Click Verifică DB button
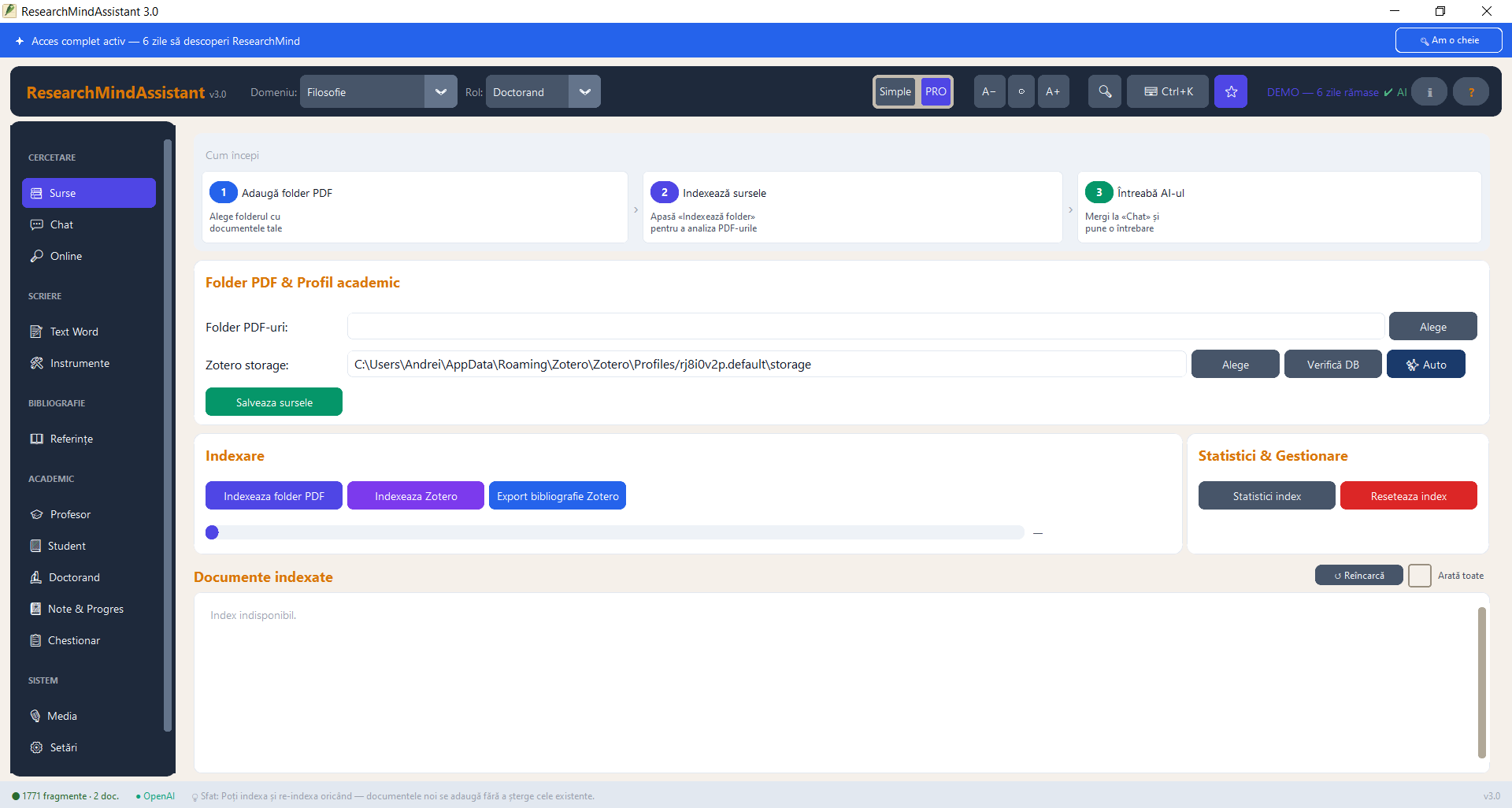Screen dimensions: 1512x808 click(x=1332, y=365)
